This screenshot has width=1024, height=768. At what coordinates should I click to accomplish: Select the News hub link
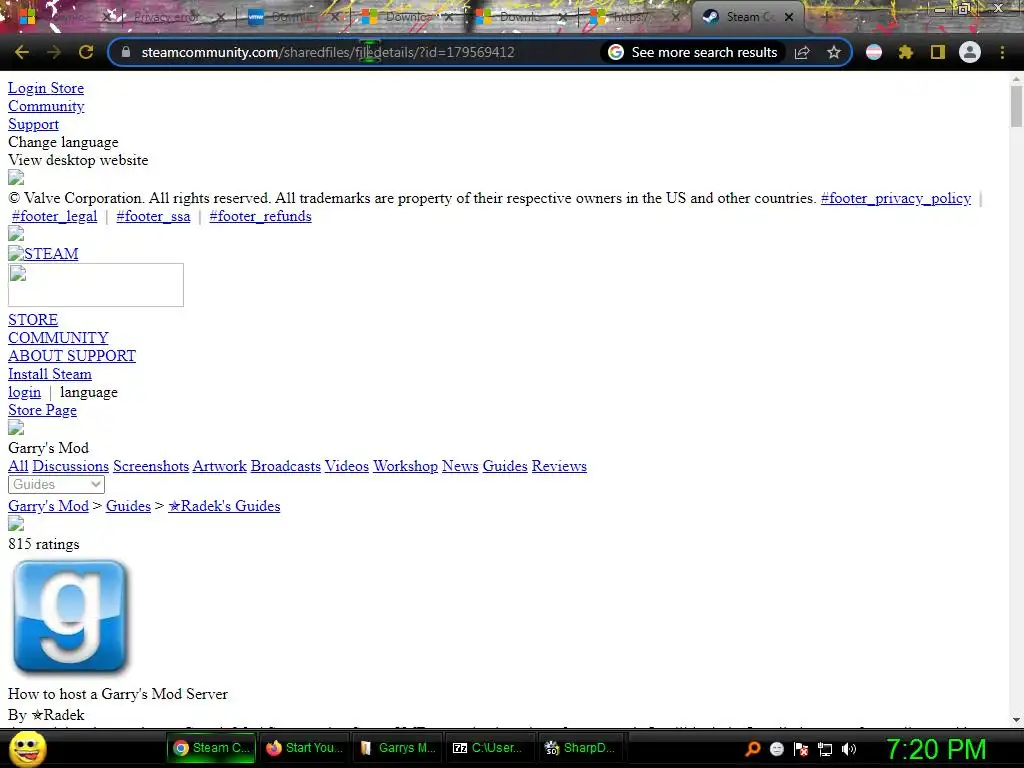tap(460, 466)
